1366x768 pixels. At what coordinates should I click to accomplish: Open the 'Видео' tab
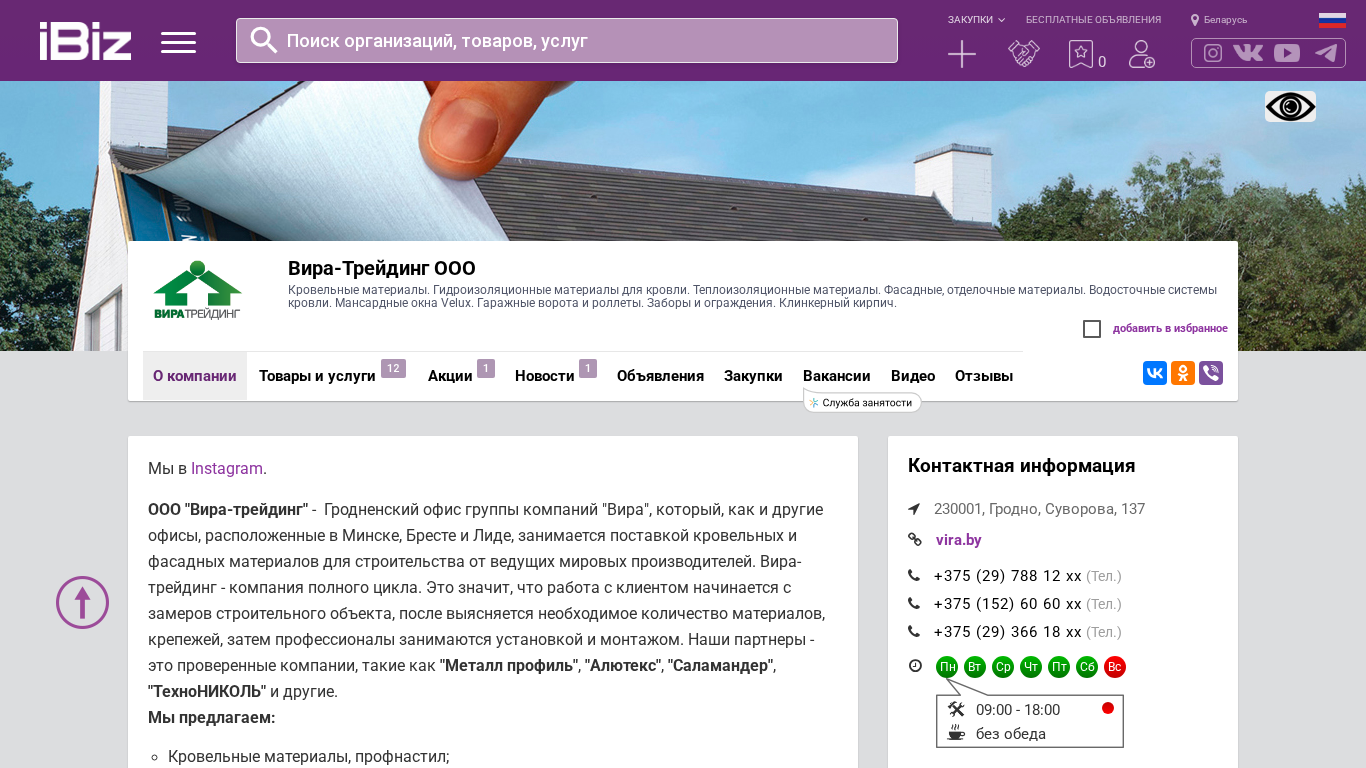[913, 376]
